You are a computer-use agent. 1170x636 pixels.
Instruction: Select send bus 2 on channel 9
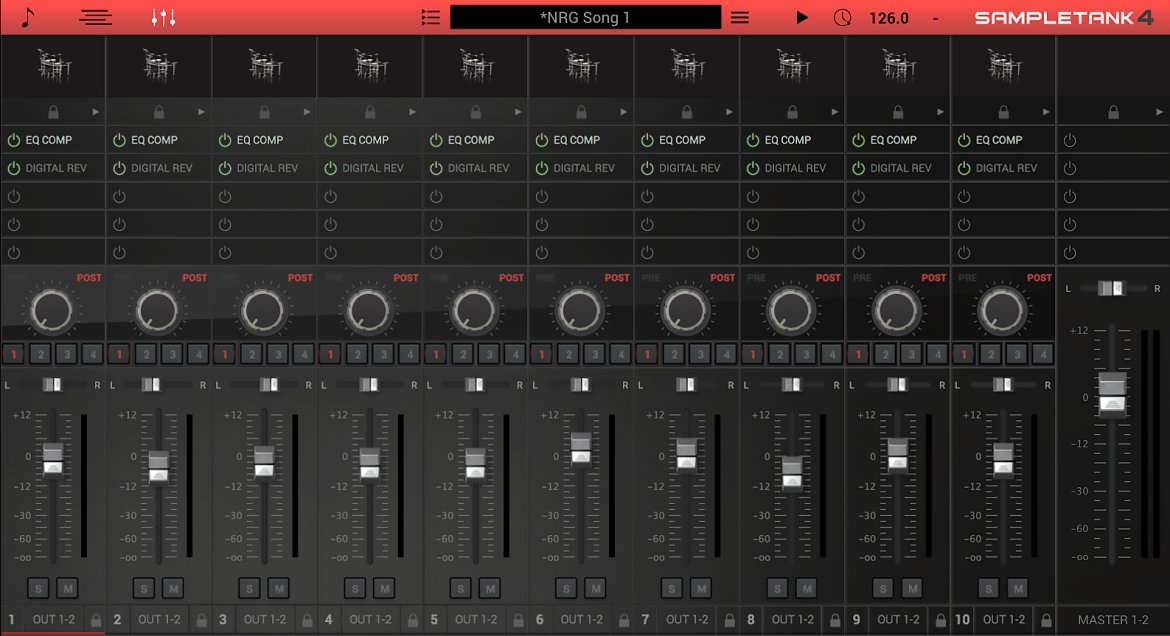click(x=885, y=355)
